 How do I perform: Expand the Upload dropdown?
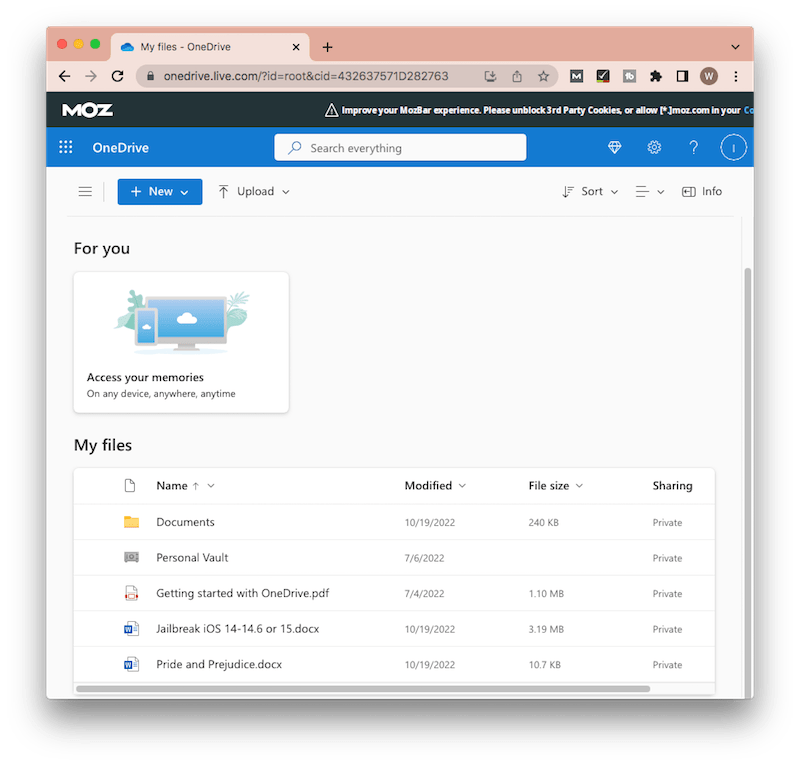[254, 191]
